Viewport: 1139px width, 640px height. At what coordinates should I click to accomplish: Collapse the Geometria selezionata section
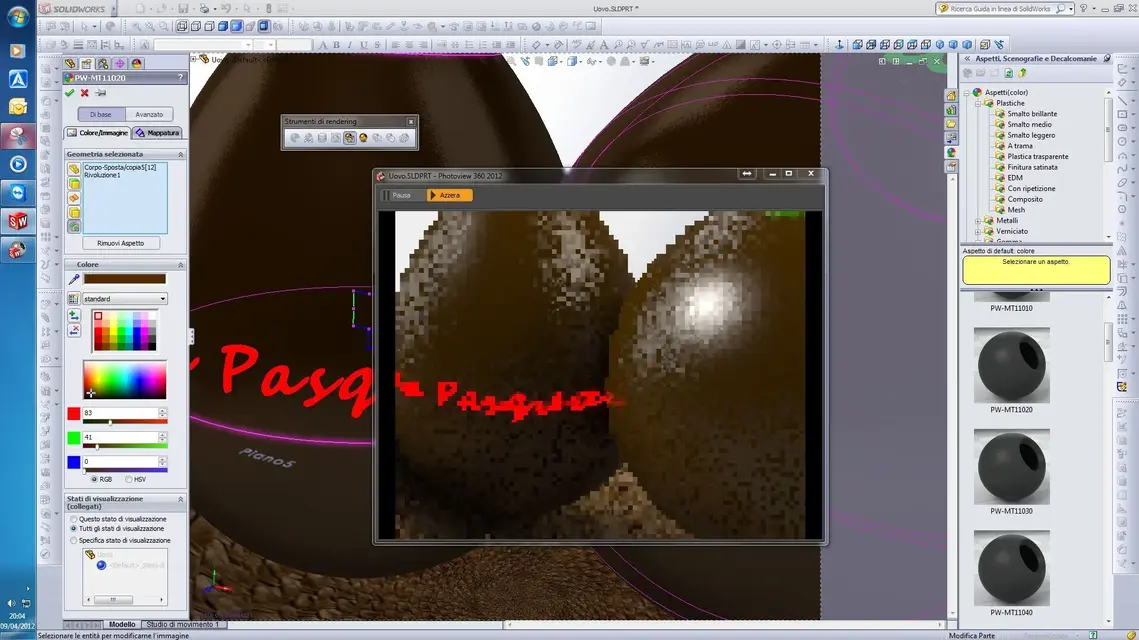(181, 155)
